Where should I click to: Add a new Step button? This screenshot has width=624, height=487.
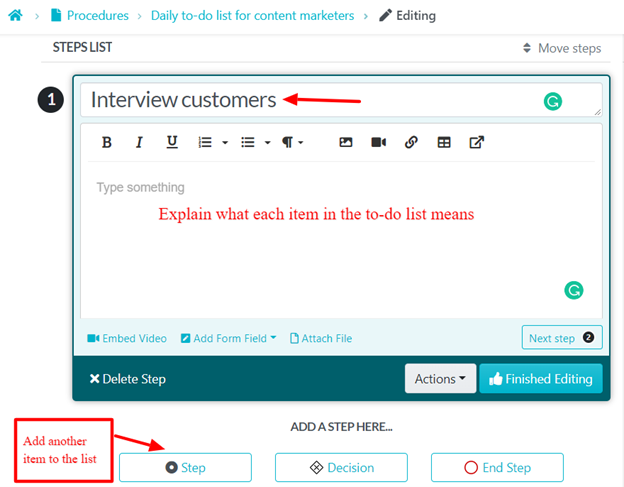coord(185,468)
